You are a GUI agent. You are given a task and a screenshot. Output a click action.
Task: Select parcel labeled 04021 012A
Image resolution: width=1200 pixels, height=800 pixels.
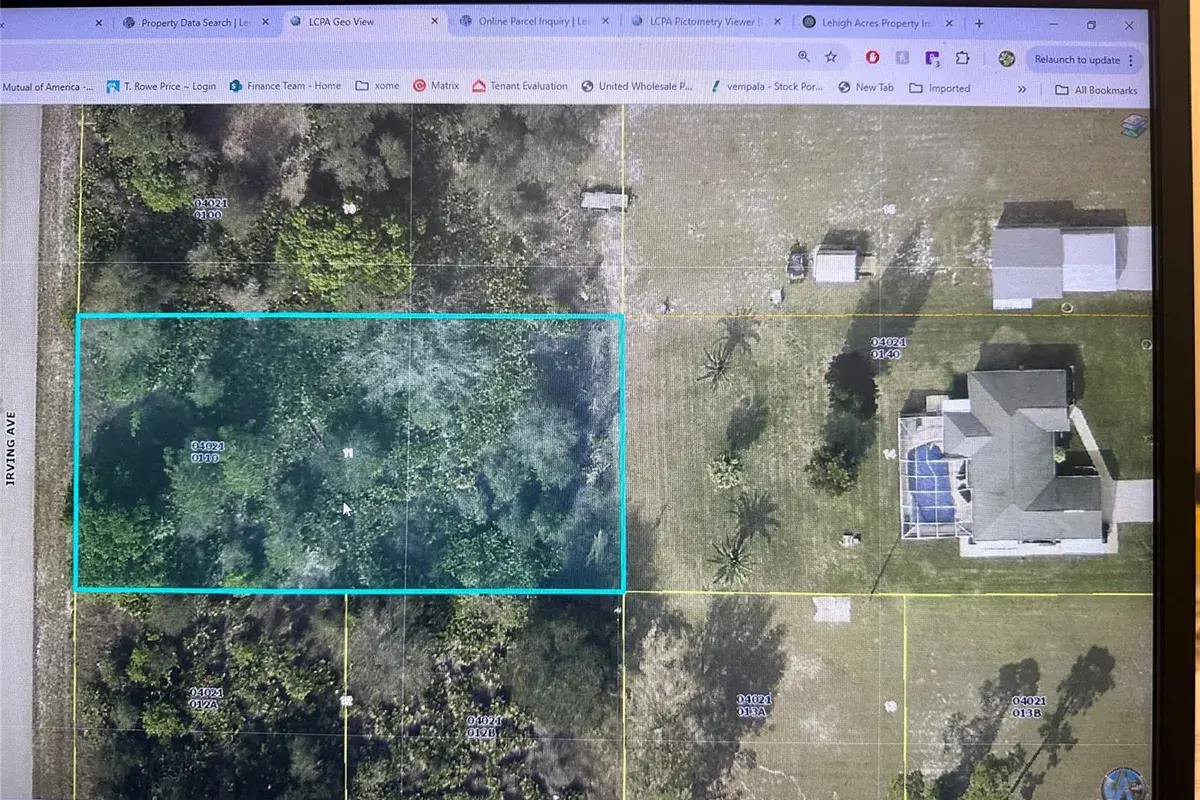[206, 698]
